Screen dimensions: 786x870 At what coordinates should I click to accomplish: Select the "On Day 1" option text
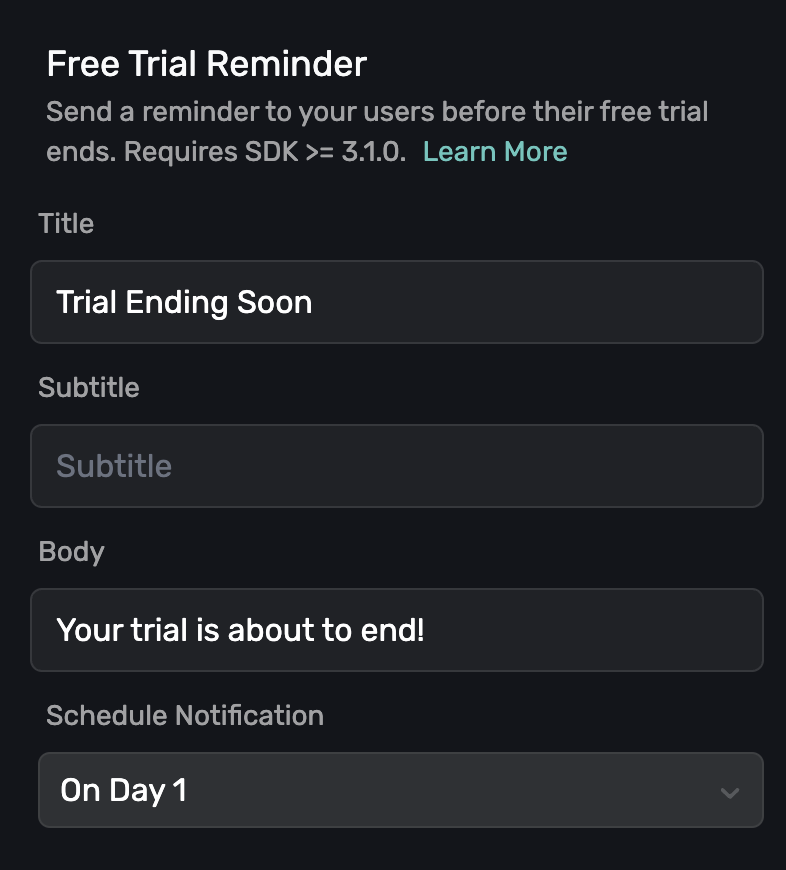124,790
